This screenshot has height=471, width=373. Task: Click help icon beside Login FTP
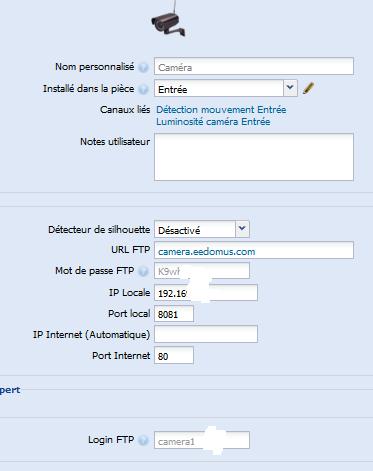pyautogui.click(x=143, y=441)
